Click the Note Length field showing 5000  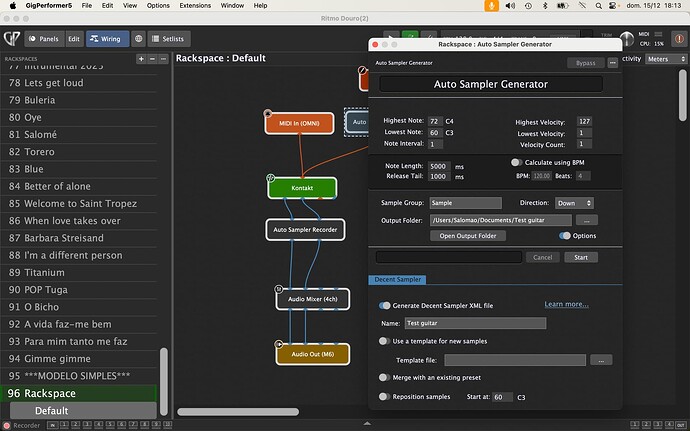click(x=439, y=166)
